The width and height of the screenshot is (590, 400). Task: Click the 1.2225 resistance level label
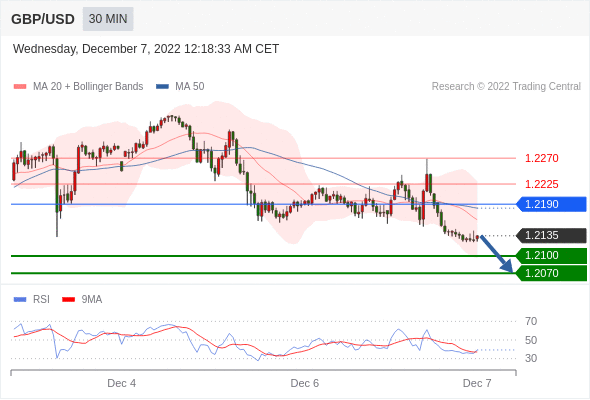pyautogui.click(x=541, y=184)
